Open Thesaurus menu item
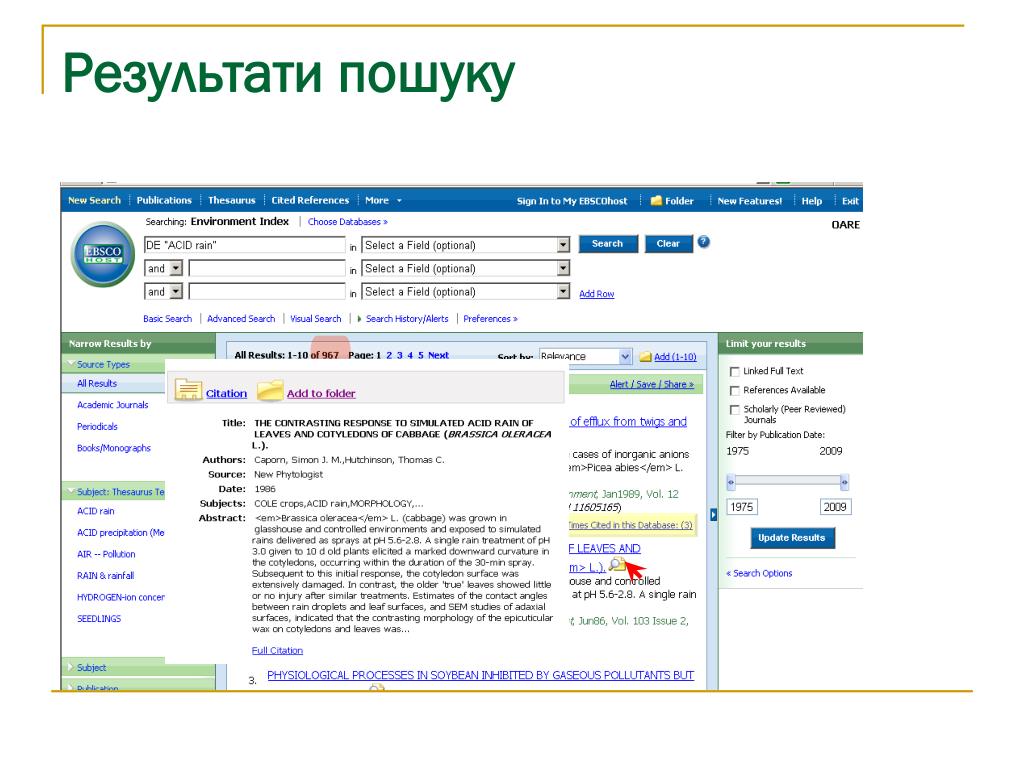The height and width of the screenshot is (768, 1024). click(231, 200)
